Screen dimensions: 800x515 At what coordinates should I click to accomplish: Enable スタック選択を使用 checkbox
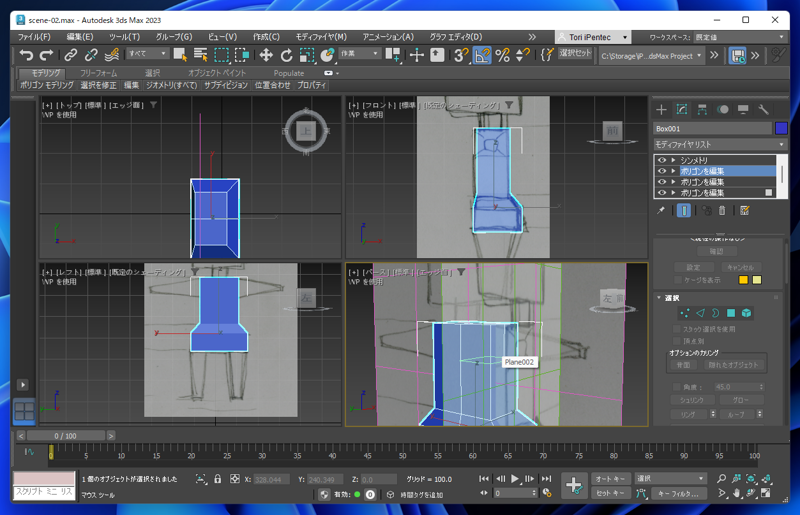[677, 329]
